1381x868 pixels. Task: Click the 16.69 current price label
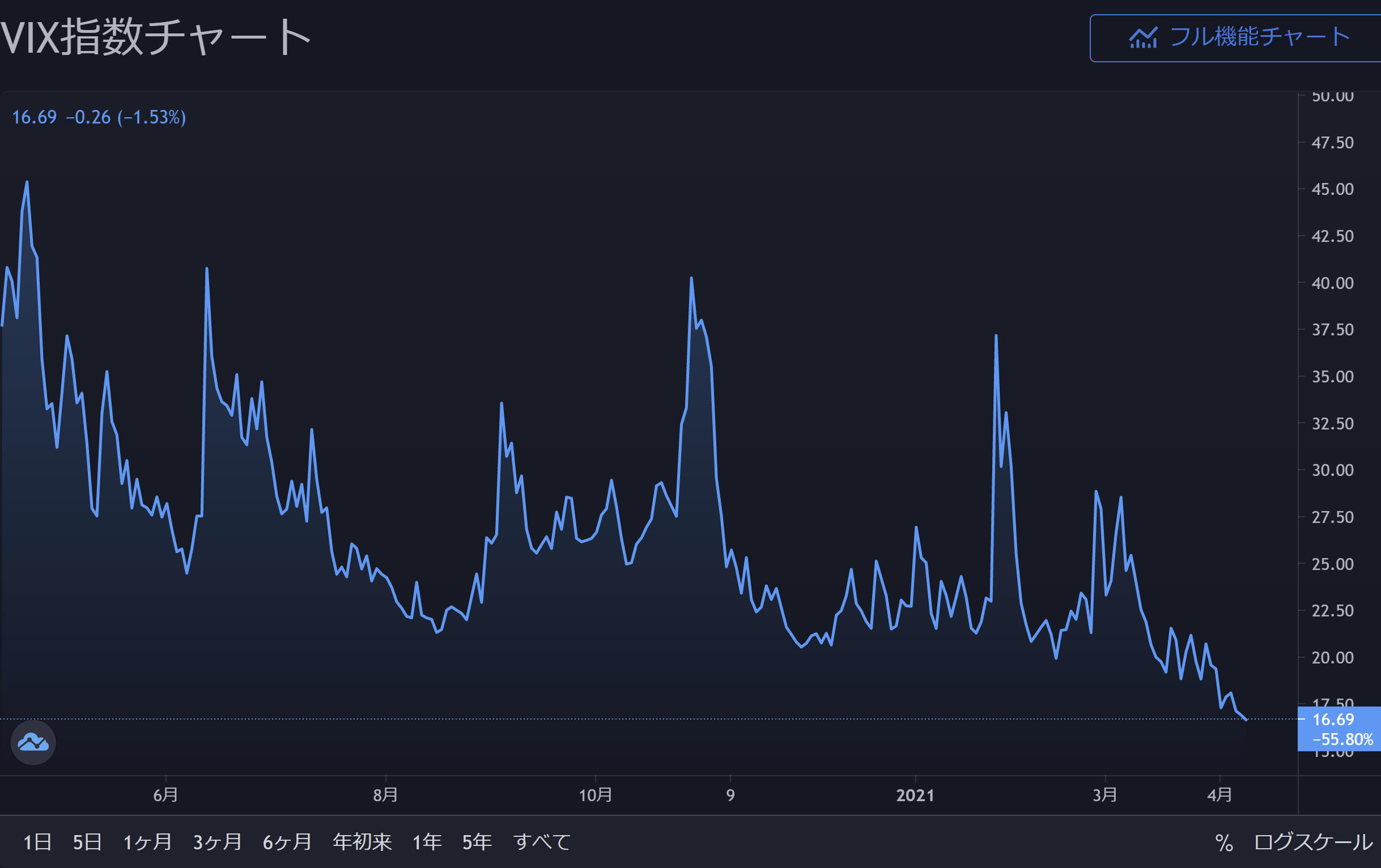click(1333, 720)
